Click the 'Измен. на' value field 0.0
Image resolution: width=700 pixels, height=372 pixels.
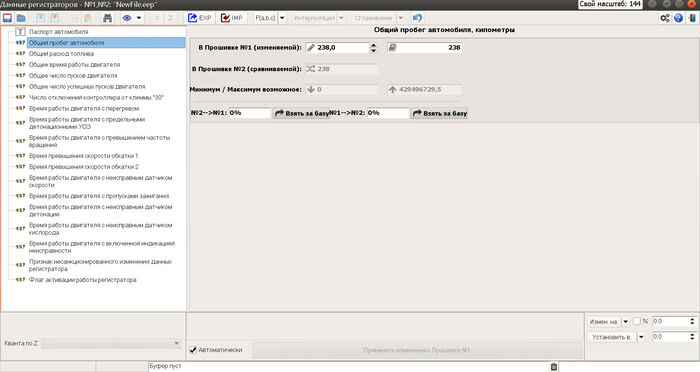671,322
